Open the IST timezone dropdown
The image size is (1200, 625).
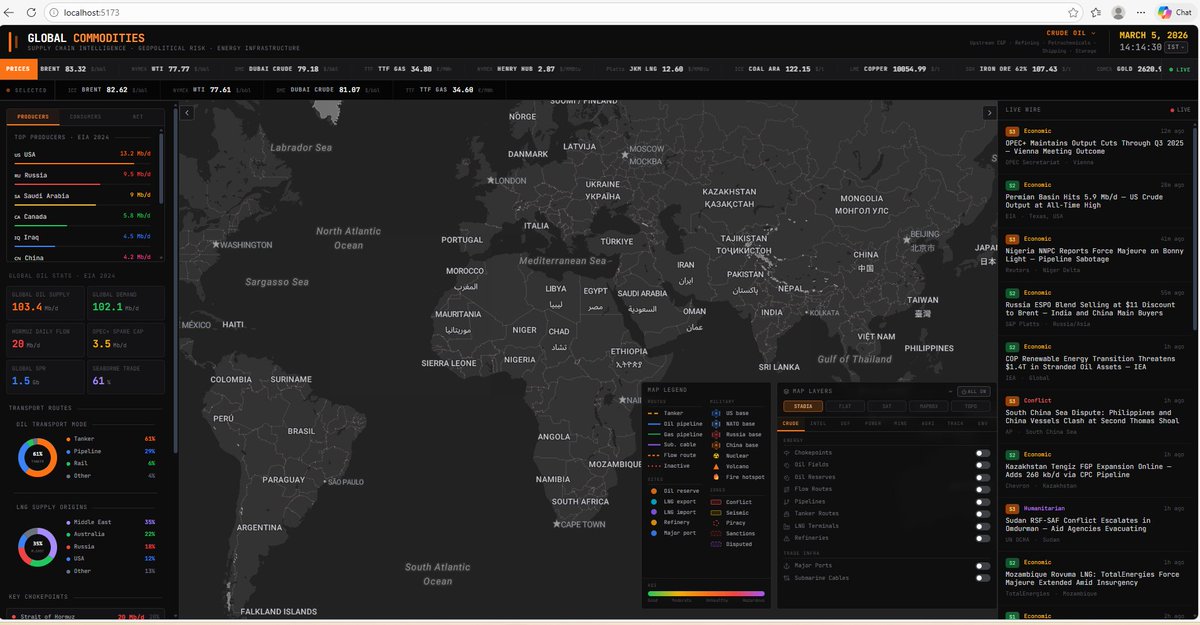(1175, 47)
